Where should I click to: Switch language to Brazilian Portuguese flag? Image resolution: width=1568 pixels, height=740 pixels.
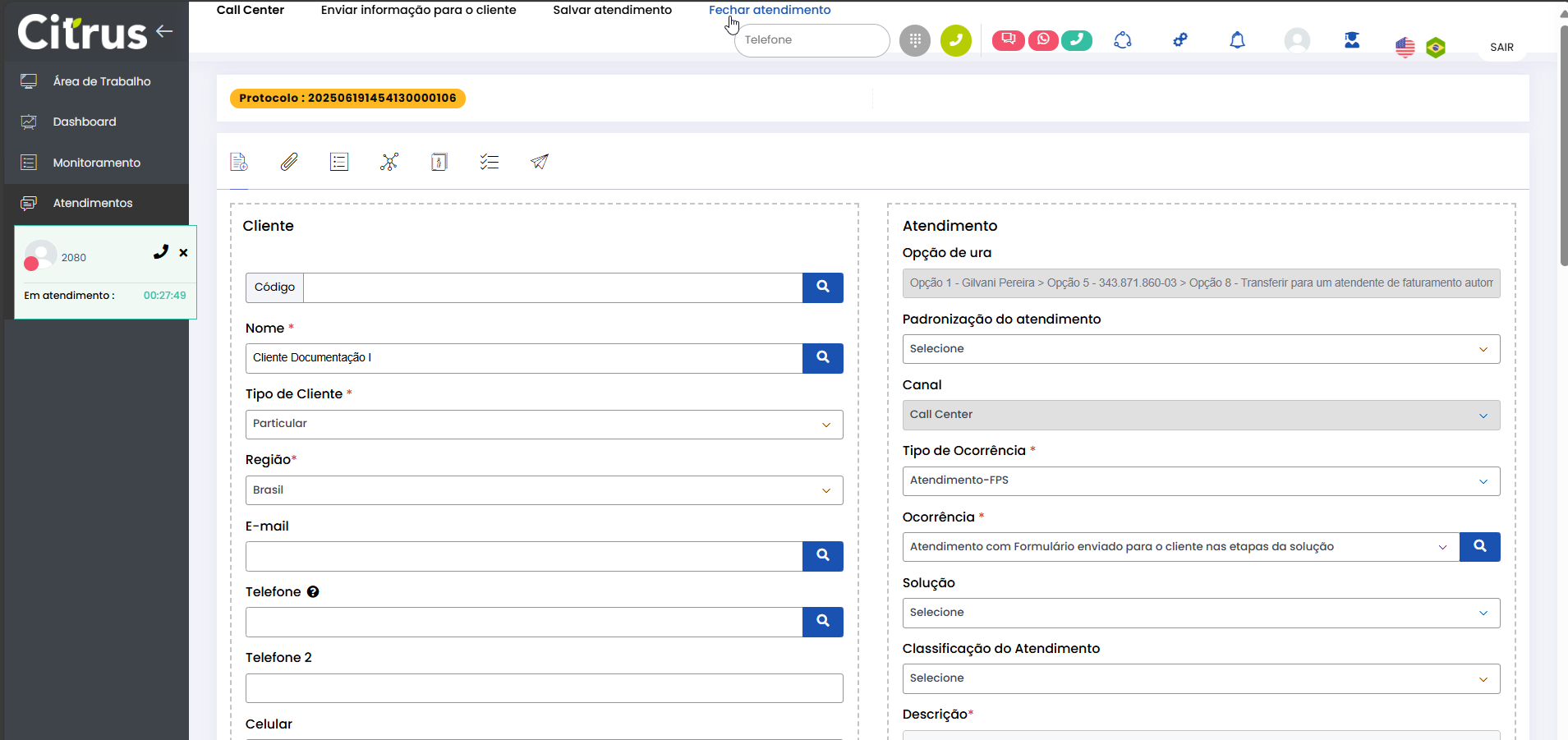pyautogui.click(x=1436, y=48)
